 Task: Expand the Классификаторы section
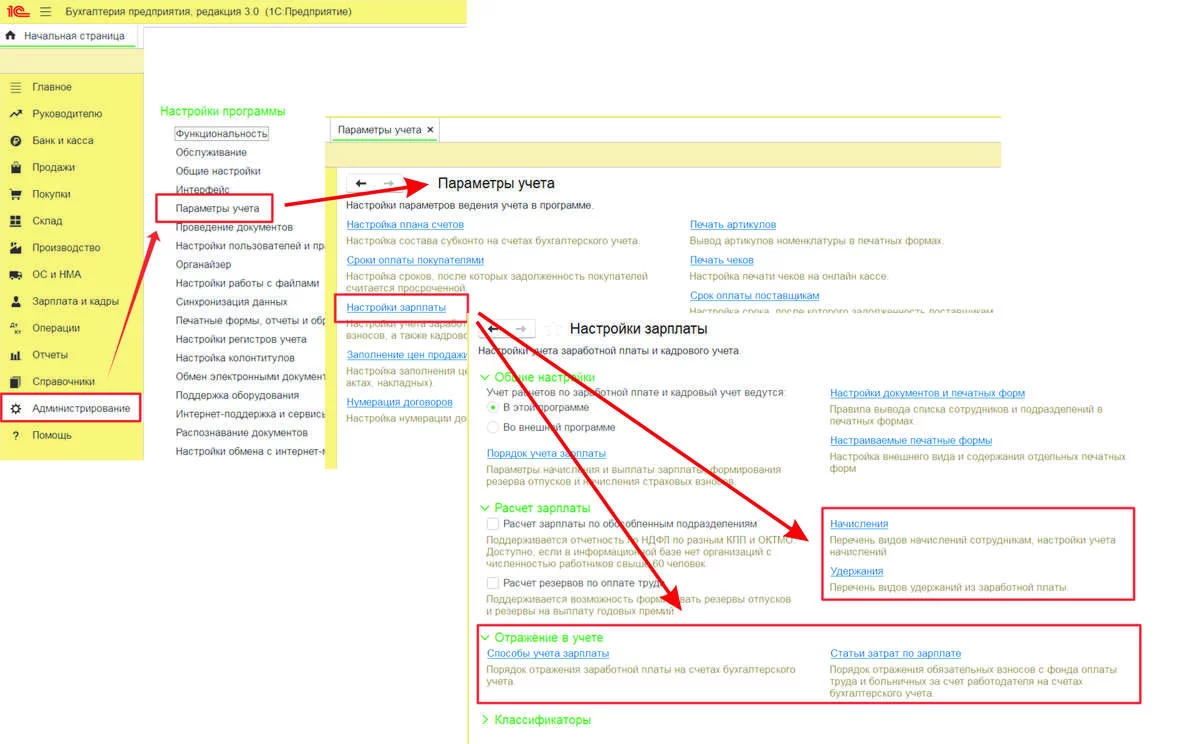(486, 719)
